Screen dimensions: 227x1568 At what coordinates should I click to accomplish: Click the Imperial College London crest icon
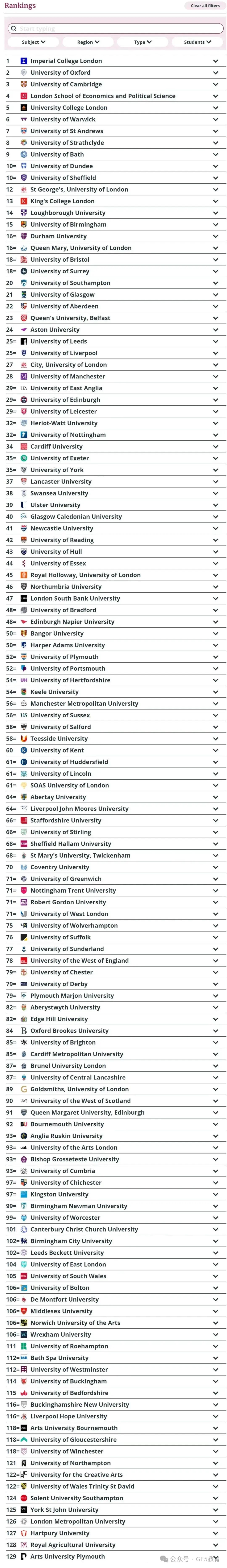(x=24, y=61)
